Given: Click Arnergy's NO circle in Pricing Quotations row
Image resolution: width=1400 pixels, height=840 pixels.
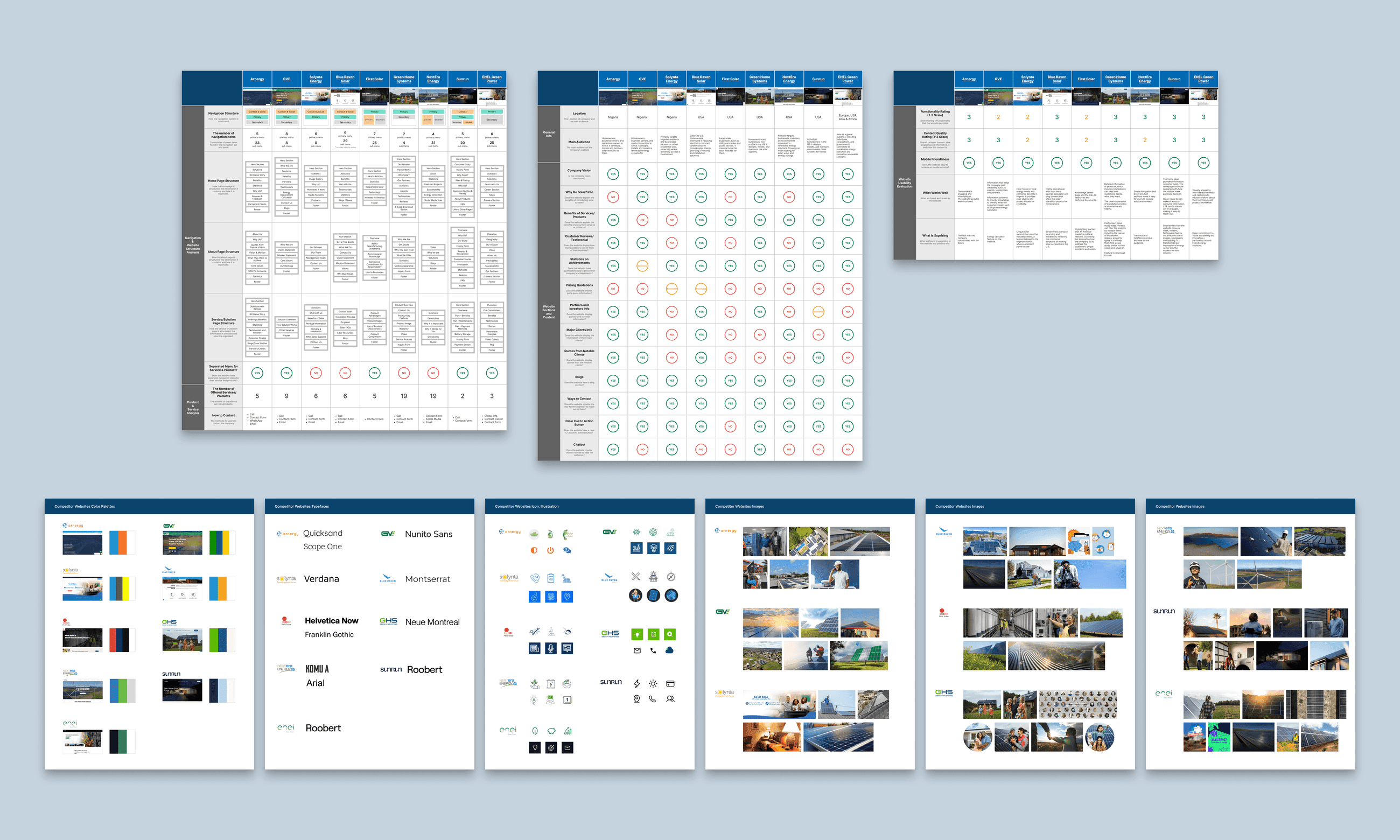Looking at the screenshot, I should pyautogui.click(x=613, y=289).
